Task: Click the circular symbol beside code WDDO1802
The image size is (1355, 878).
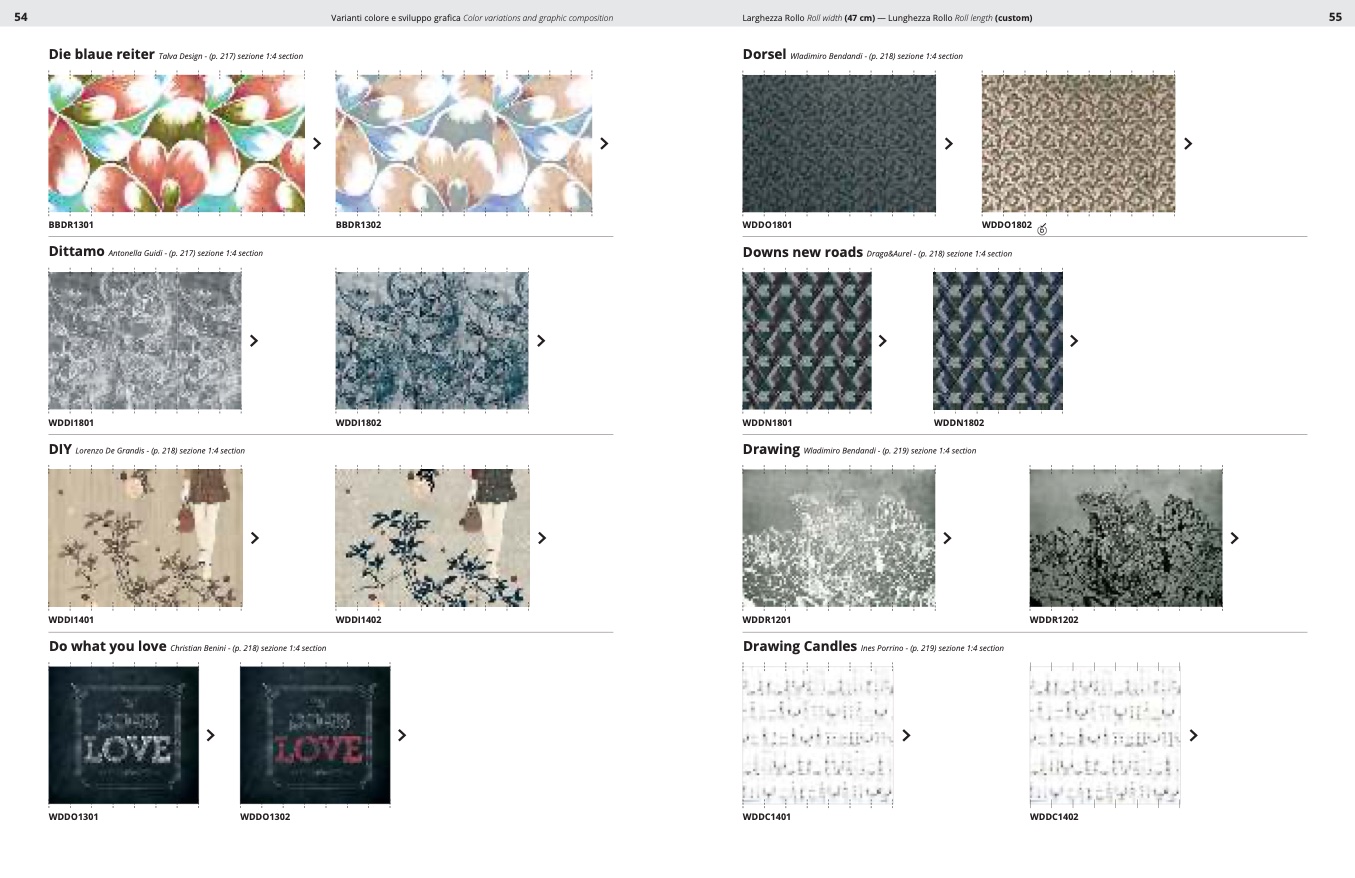Action: (x=1042, y=229)
